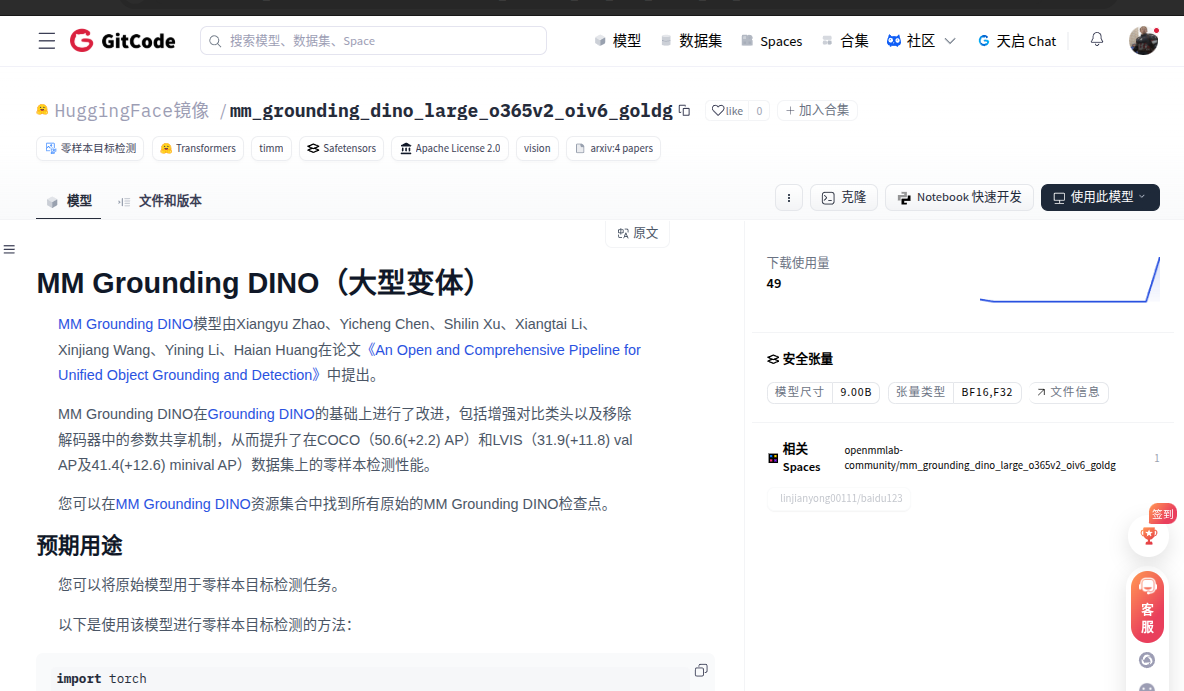Open the first MM Grounding DINO link
The width and height of the screenshot is (1184, 691).
point(125,324)
